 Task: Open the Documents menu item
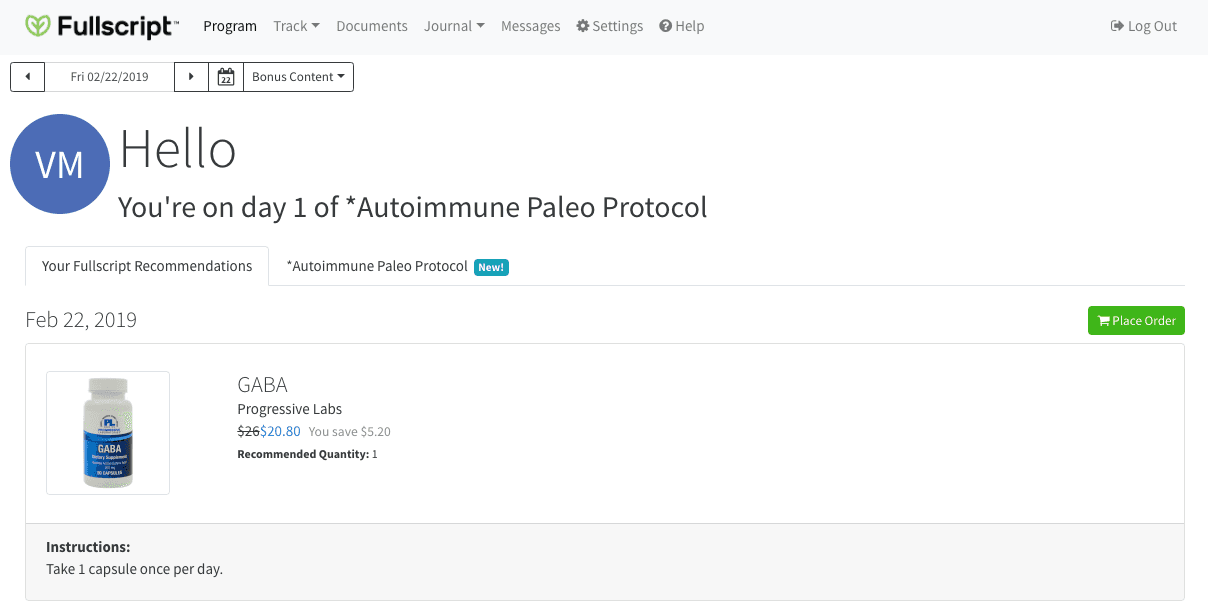(x=372, y=26)
